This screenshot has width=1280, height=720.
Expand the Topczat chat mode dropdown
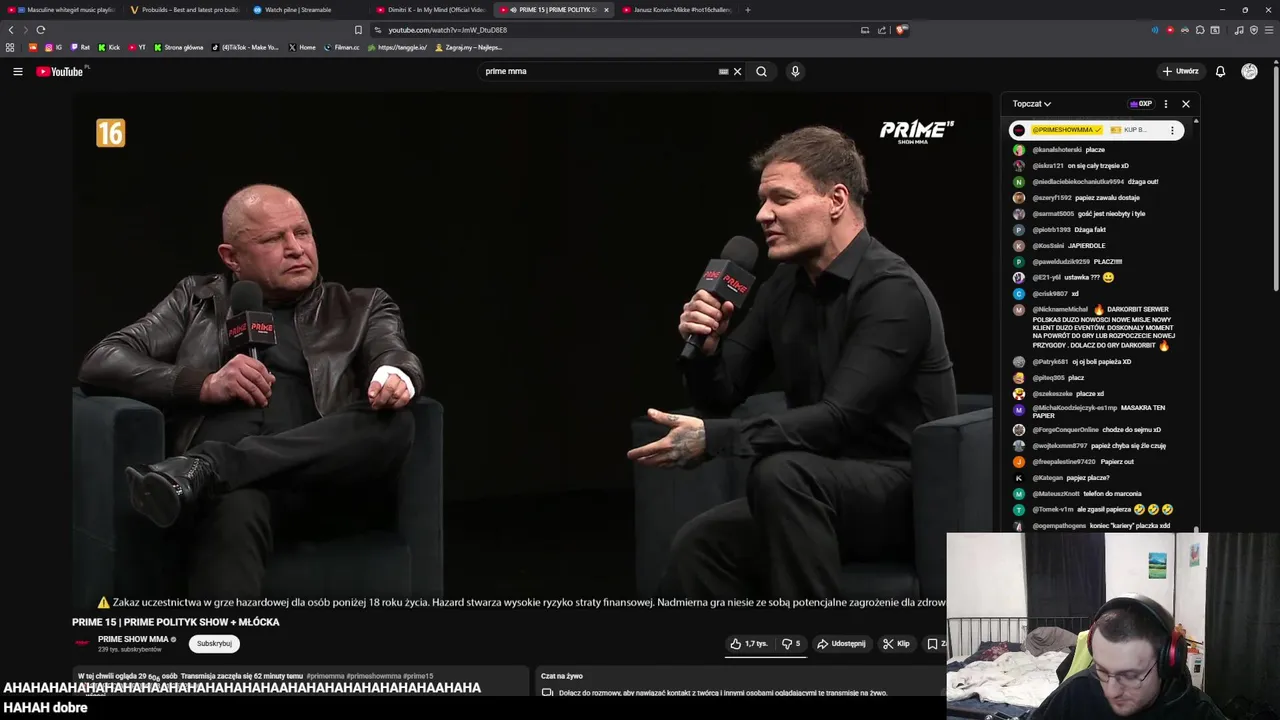tap(1031, 104)
